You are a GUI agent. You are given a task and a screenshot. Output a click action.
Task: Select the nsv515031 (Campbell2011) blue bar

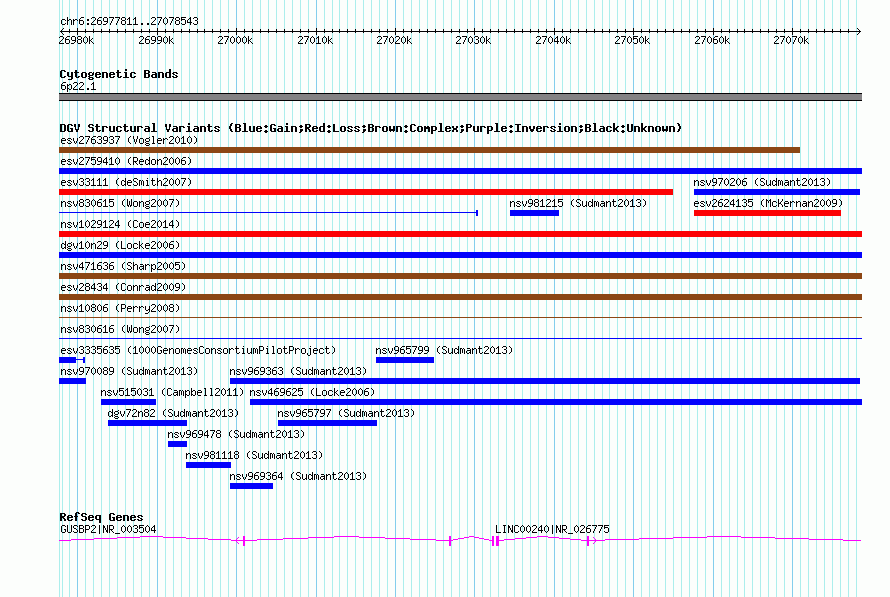[x=128, y=402]
